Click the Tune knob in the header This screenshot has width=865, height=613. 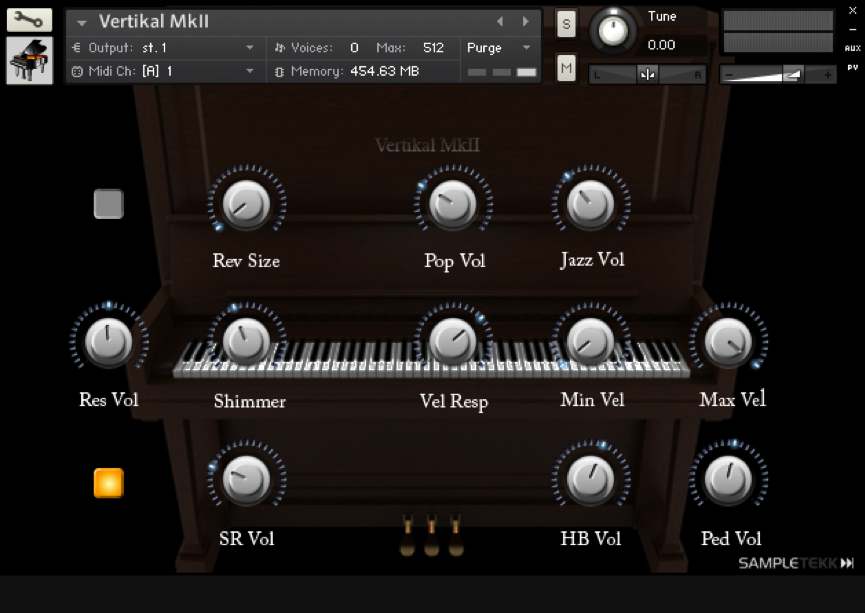point(613,30)
